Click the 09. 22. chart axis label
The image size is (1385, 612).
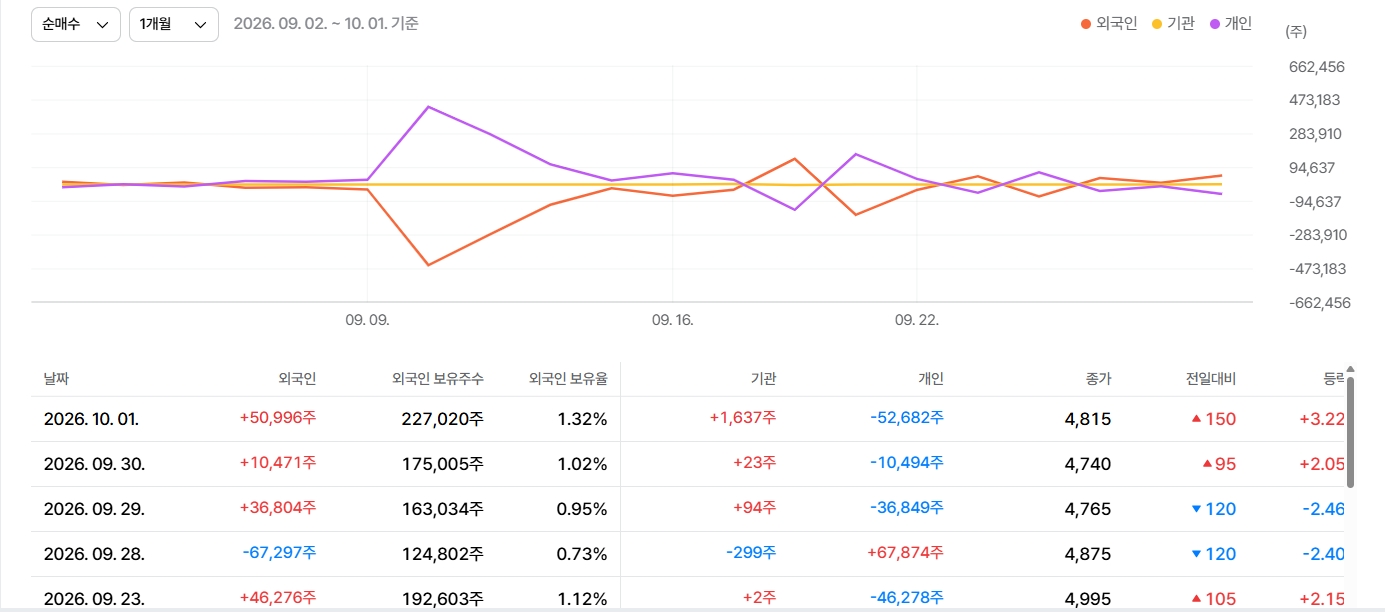pyautogui.click(x=917, y=320)
